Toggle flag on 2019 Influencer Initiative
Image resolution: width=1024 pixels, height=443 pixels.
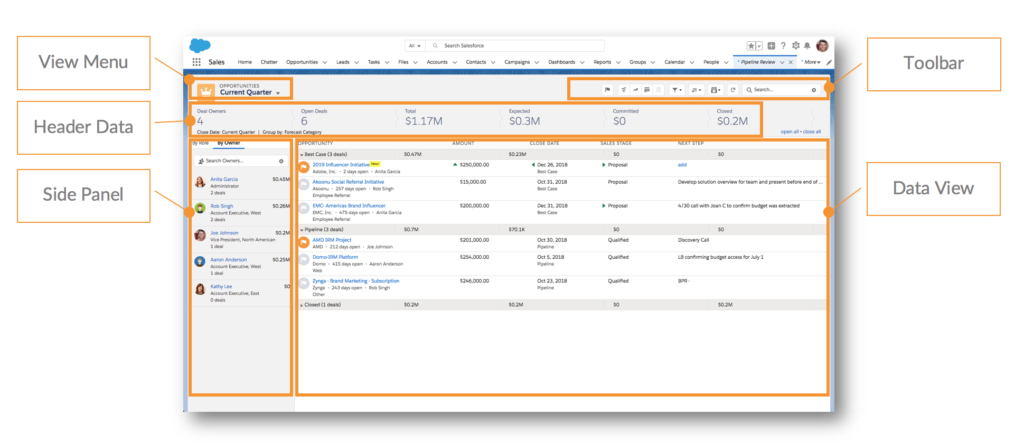pos(304,167)
